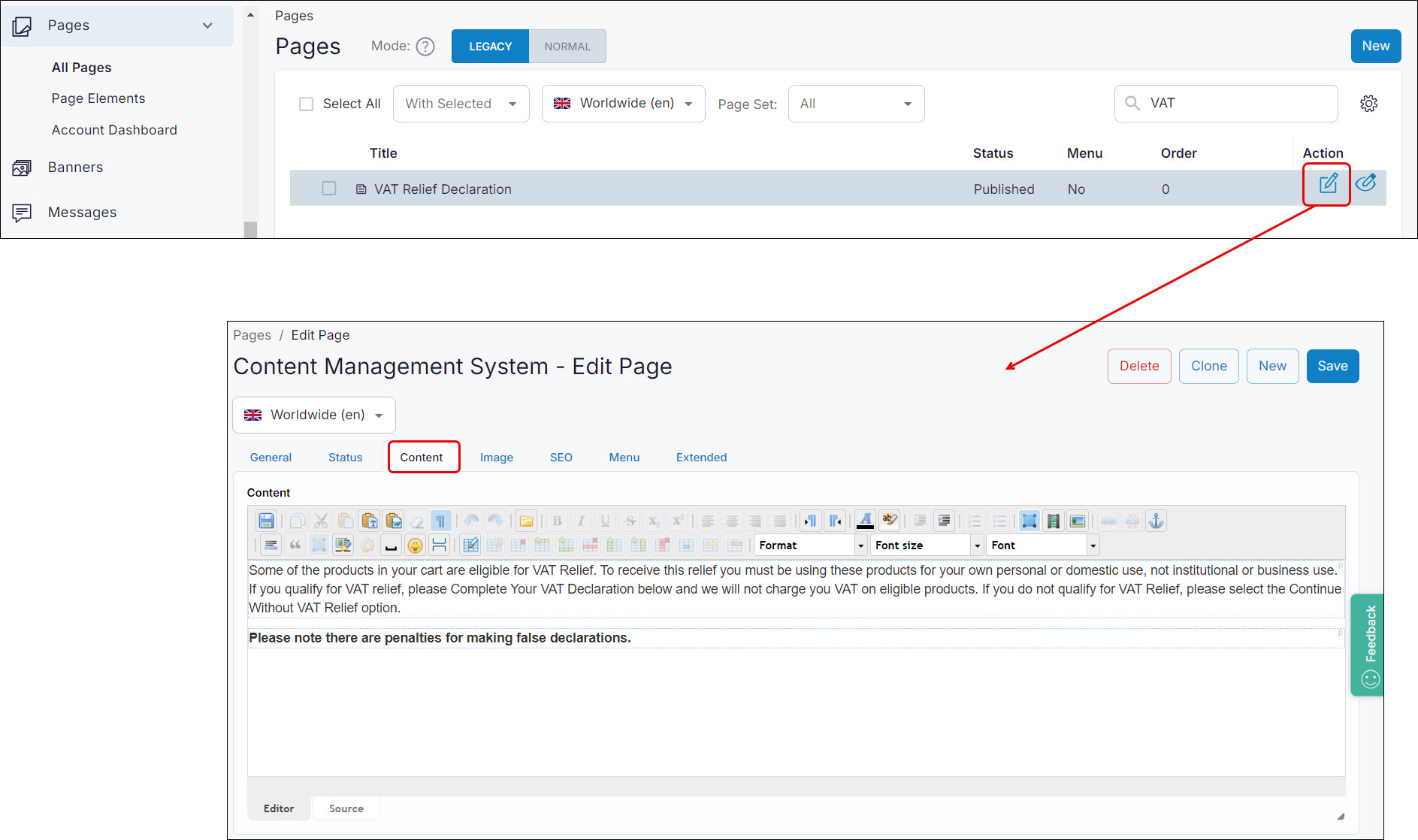Insert a smiley using the emoji icon
The width and height of the screenshot is (1418, 840).
tap(415, 545)
